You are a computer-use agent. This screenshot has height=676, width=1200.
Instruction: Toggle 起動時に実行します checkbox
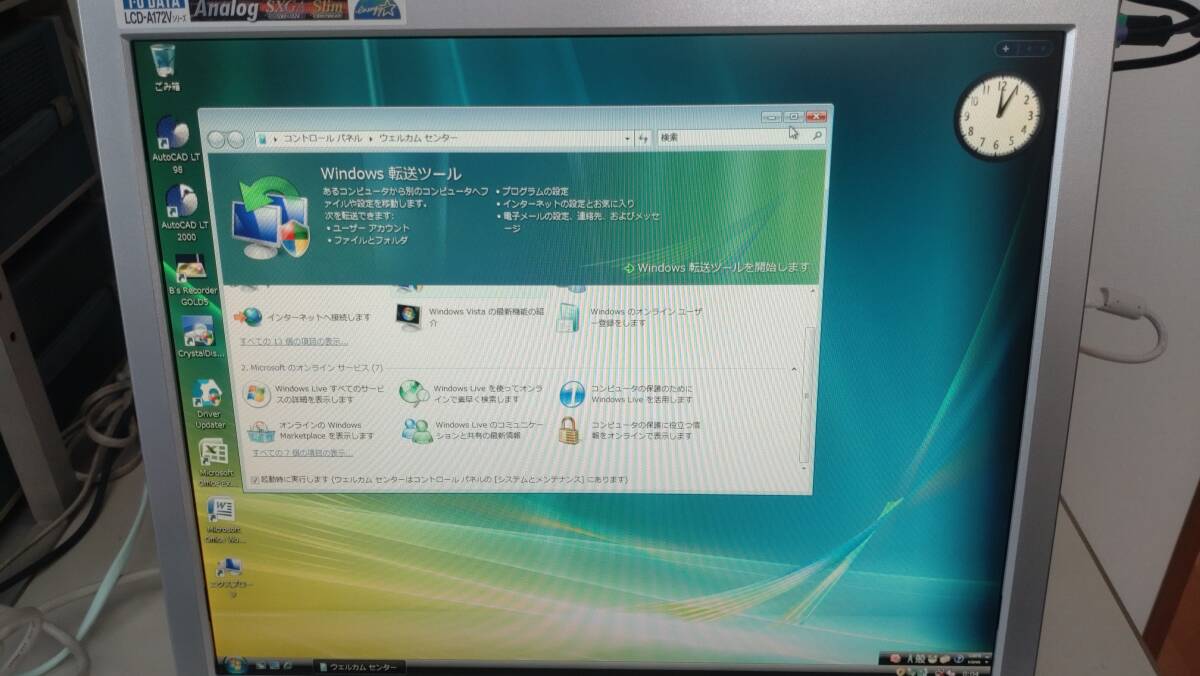255,480
